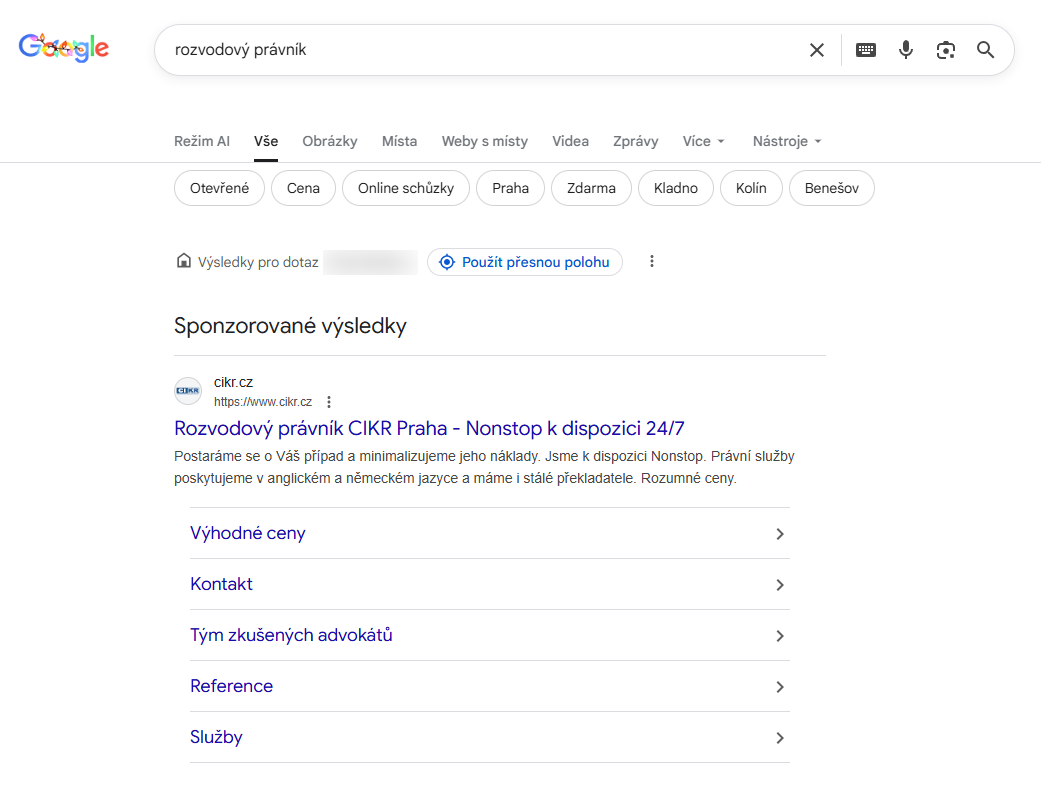Clear the search query with the X icon
The height and width of the screenshot is (799, 1041).
[816, 49]
